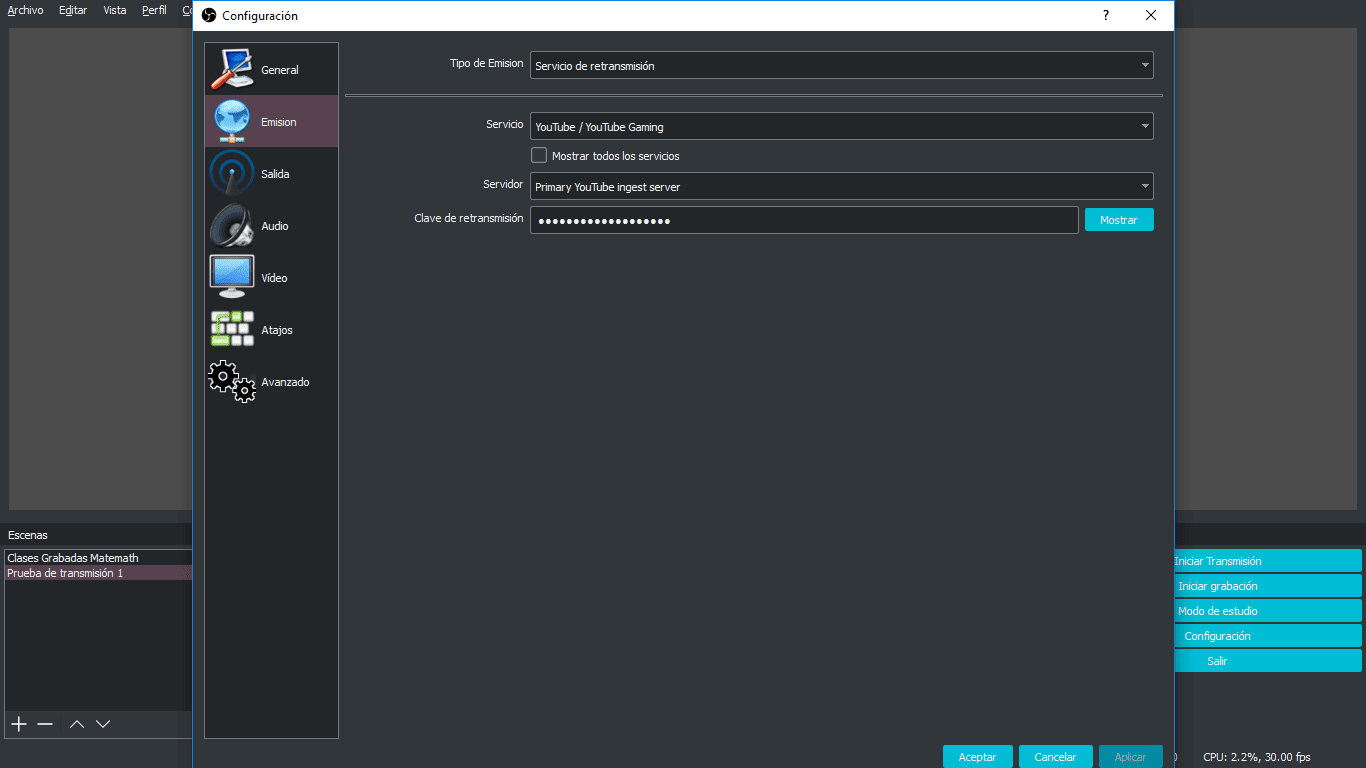Image resolution: width=1366 pixels, height=768 pixels.
Task: Click the Clave de retransmisión field
Action: [x=804, y=220]
